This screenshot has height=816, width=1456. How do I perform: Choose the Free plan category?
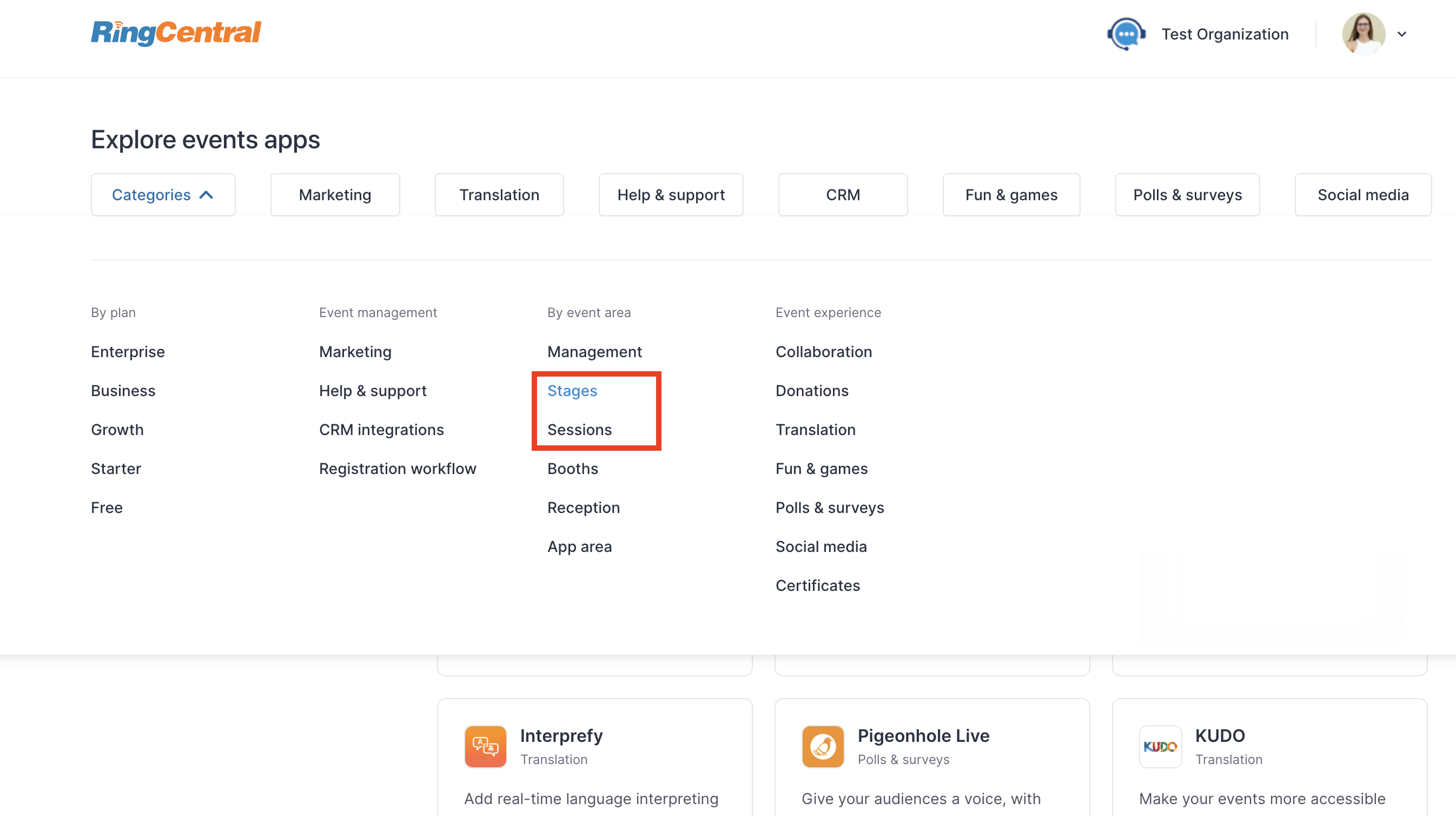[107, 508]
